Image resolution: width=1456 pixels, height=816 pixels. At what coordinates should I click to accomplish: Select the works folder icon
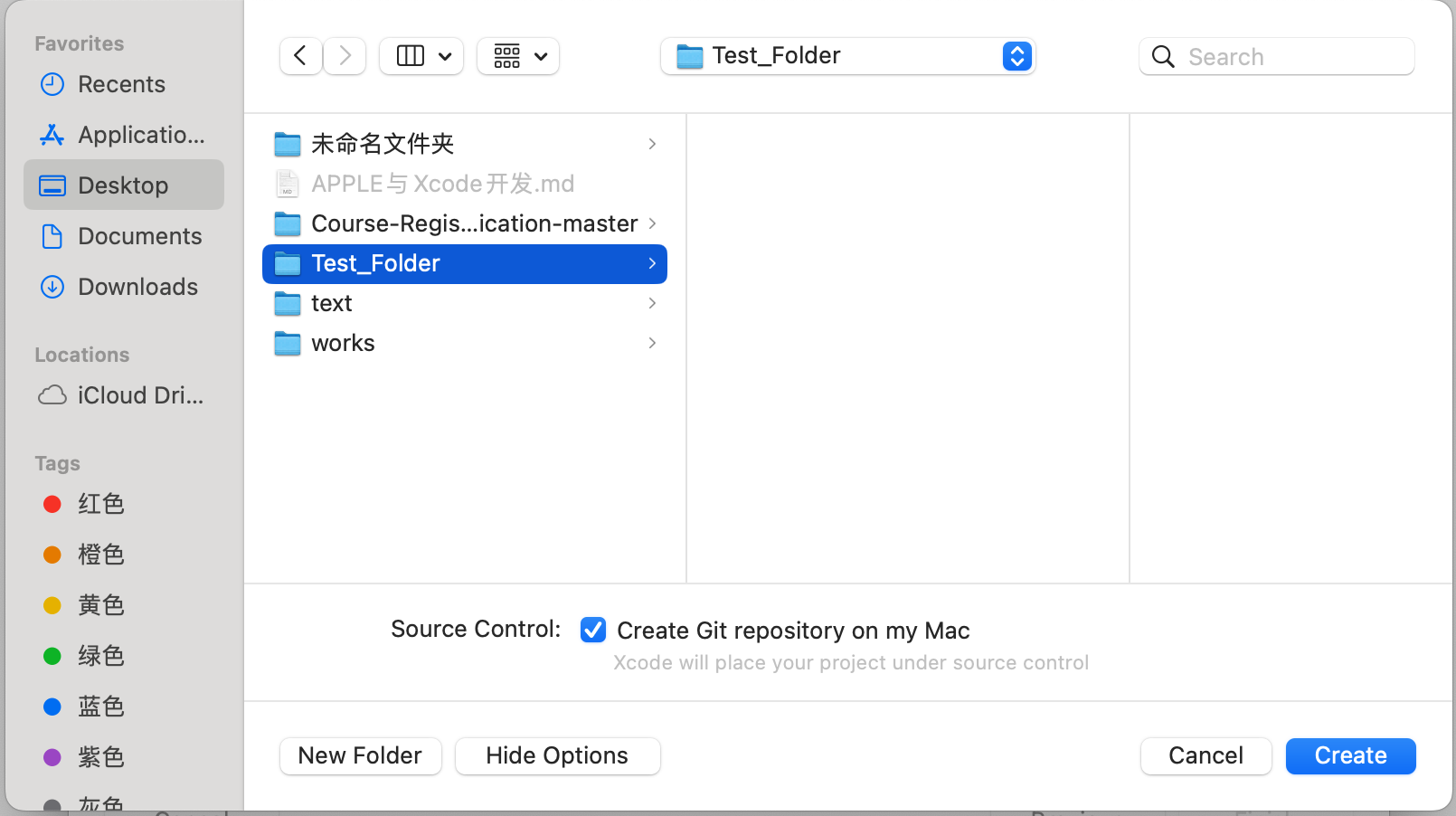pos(288,343)
